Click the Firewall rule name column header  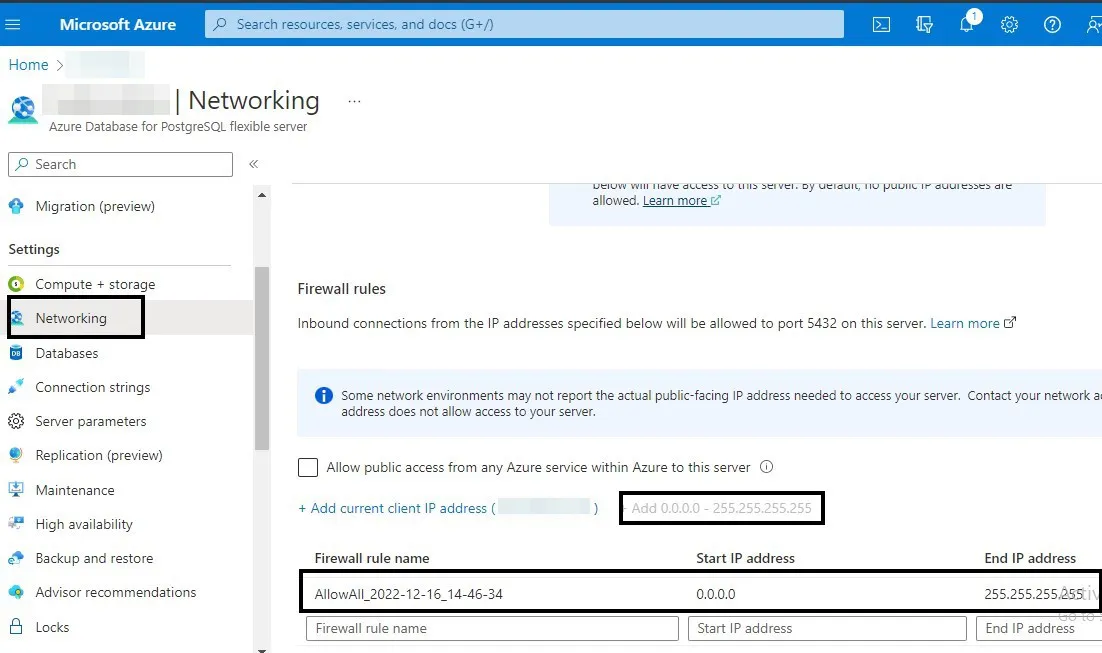372,558
